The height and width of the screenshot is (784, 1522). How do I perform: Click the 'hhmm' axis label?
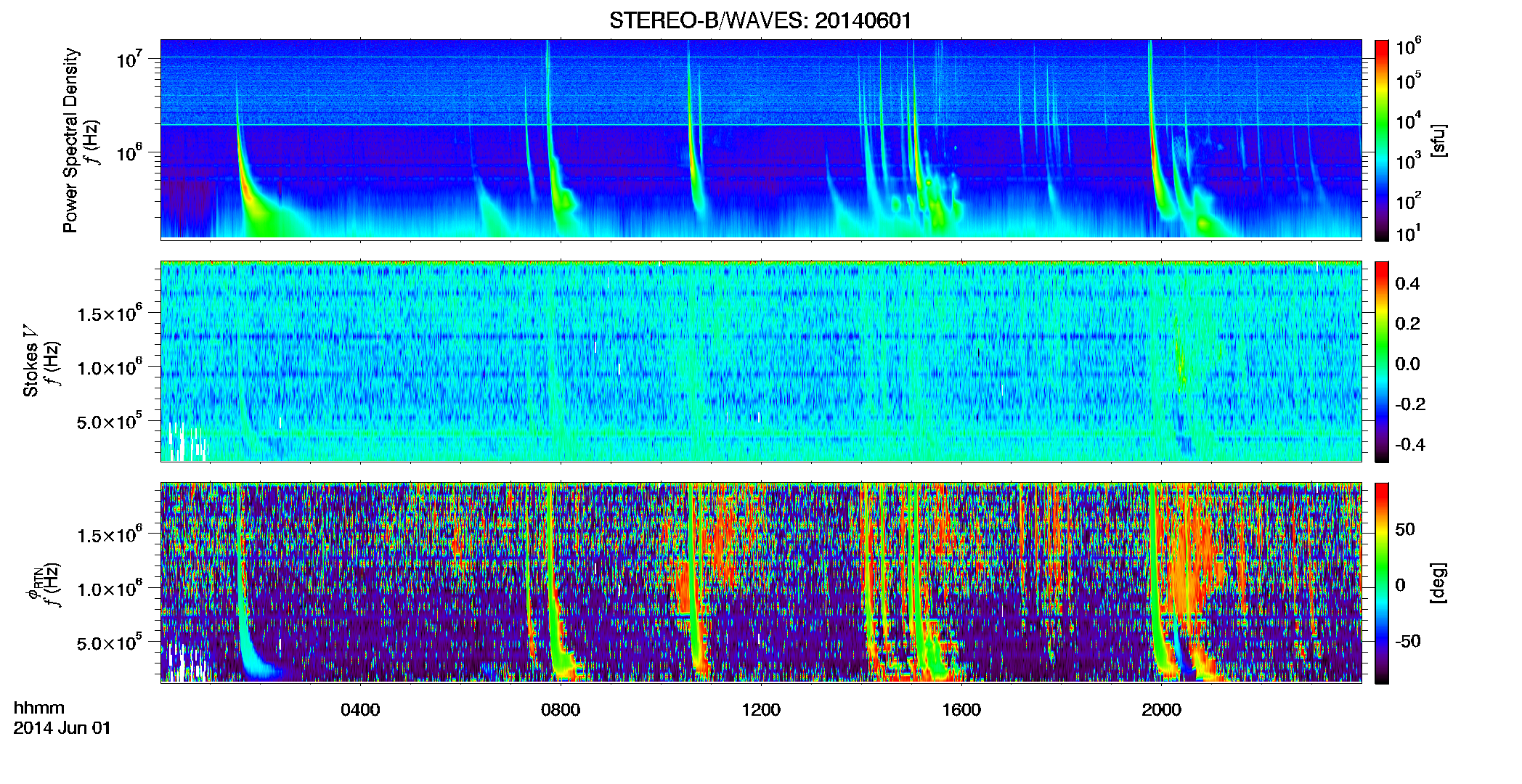tap(39, 708)
